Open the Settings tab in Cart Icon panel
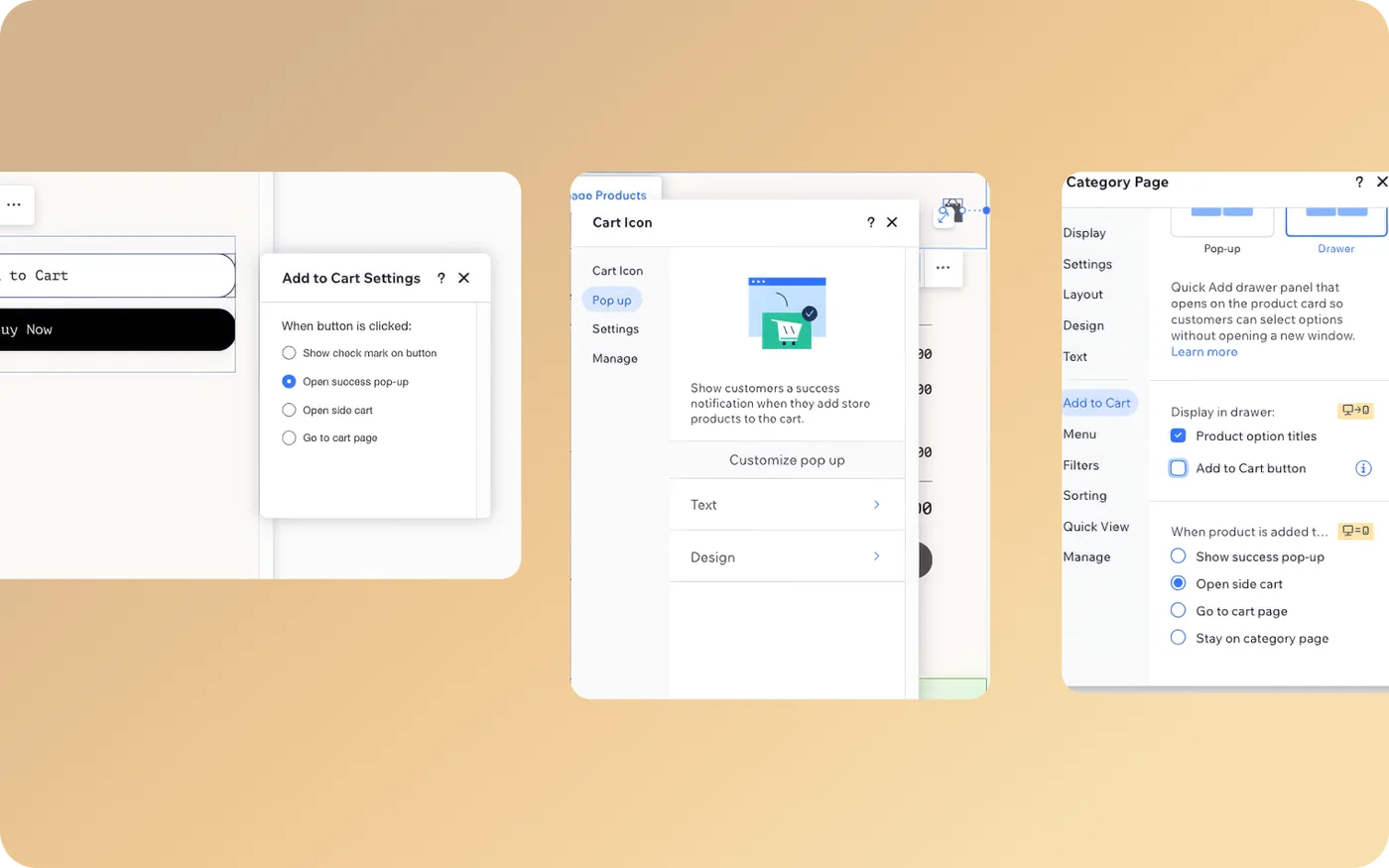Screen dimensions: 1389x868 (x=615, y=329)
